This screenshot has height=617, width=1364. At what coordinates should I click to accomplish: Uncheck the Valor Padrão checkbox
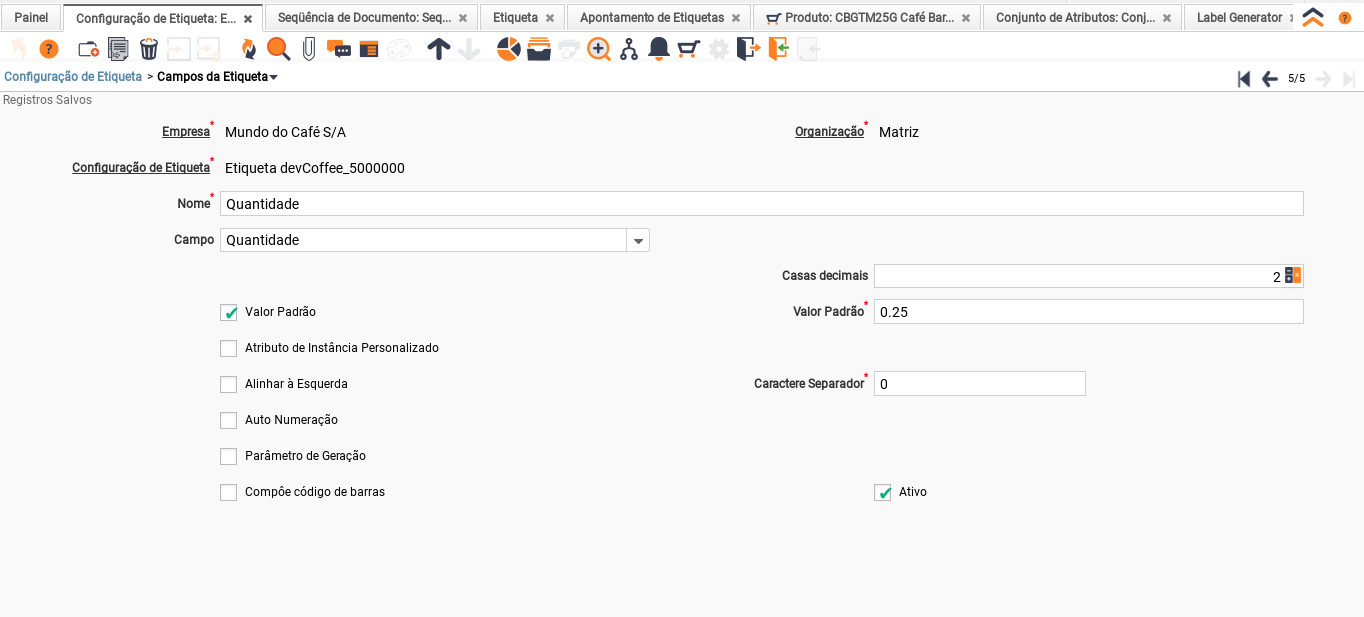[x=229, y=312]
